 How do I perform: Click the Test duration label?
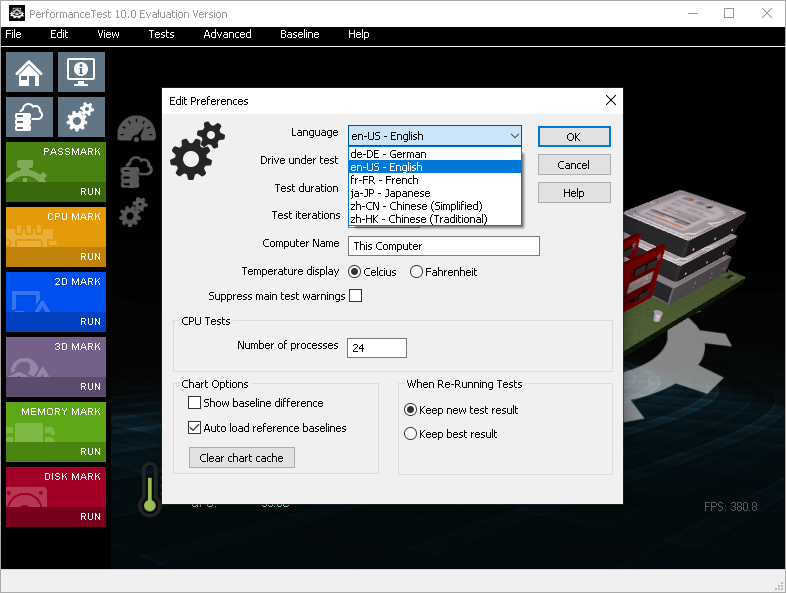point(306,188)
